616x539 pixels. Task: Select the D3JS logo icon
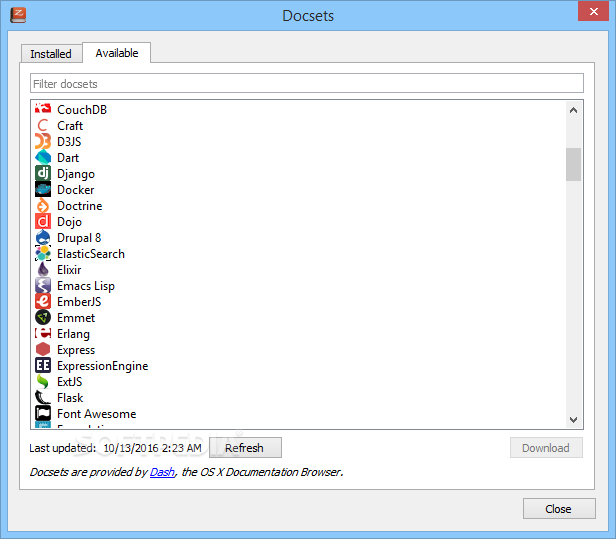(x=43, y=141)
